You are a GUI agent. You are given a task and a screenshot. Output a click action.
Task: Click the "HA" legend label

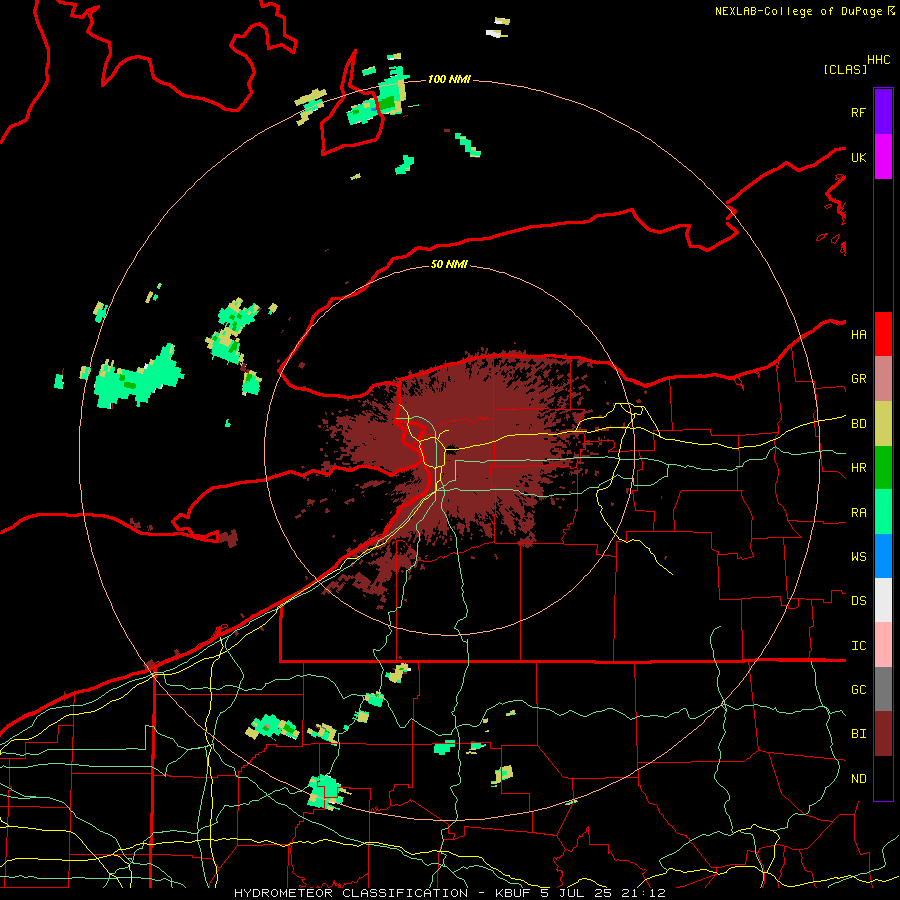click(x=859, y=335)
